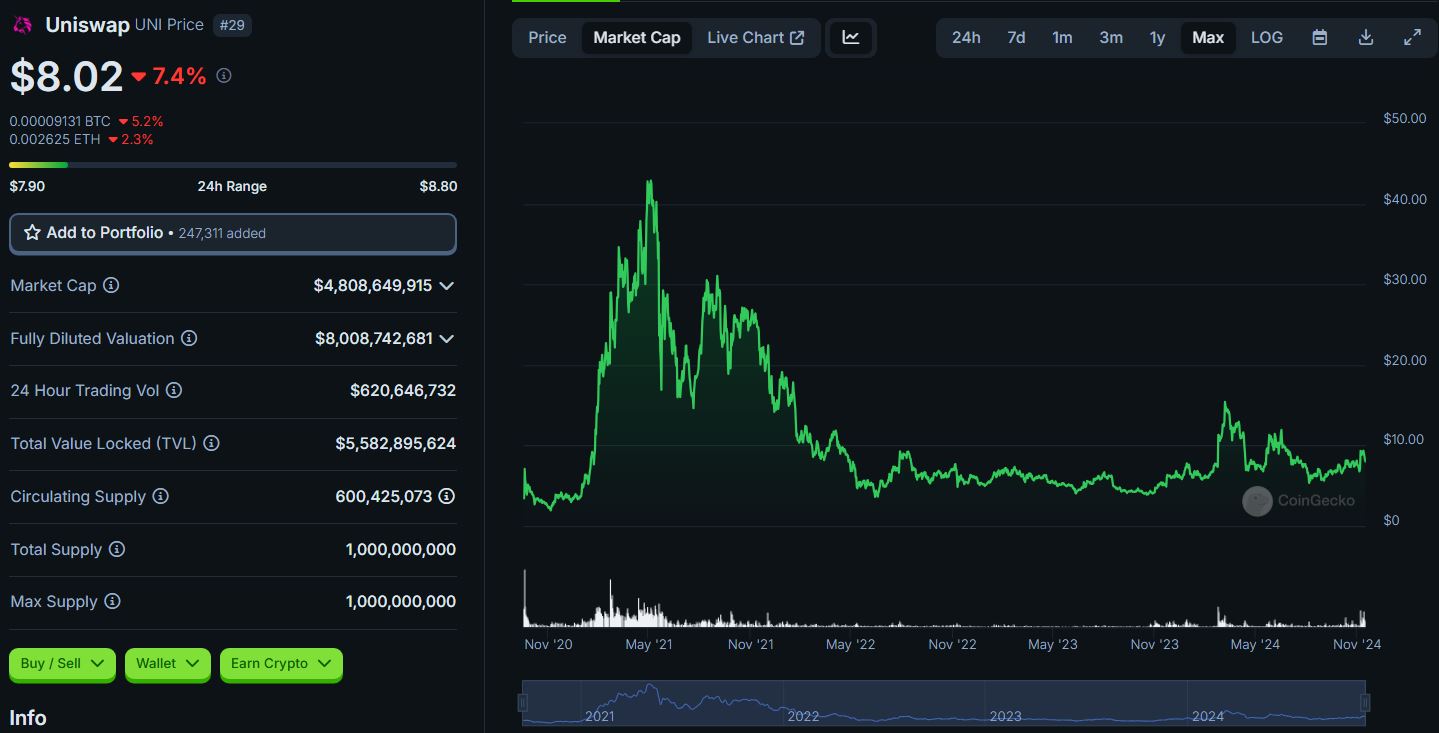Expand the Fully Diluted Valuation chevron

point(447,338)
